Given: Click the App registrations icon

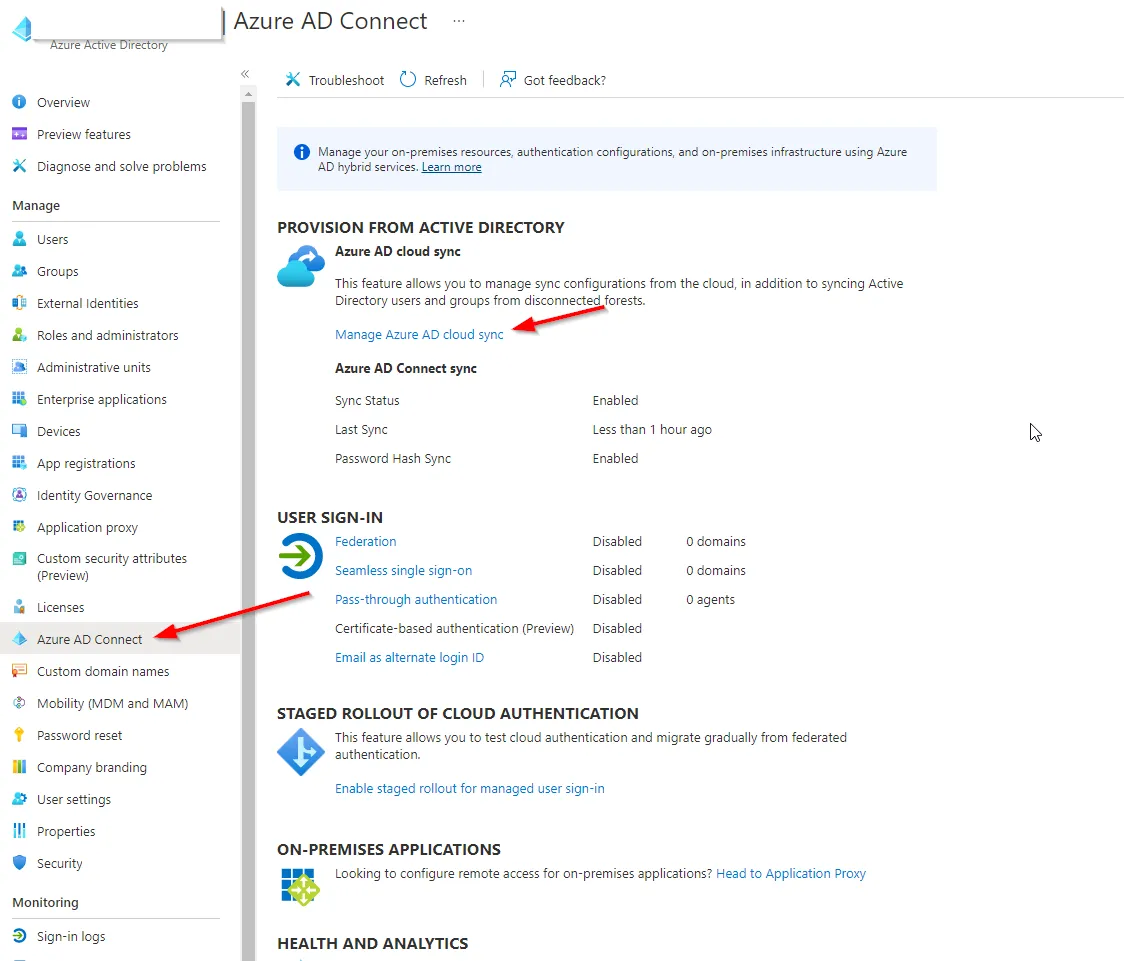Looking at the screenshot, I should click(x=19, y=463).
